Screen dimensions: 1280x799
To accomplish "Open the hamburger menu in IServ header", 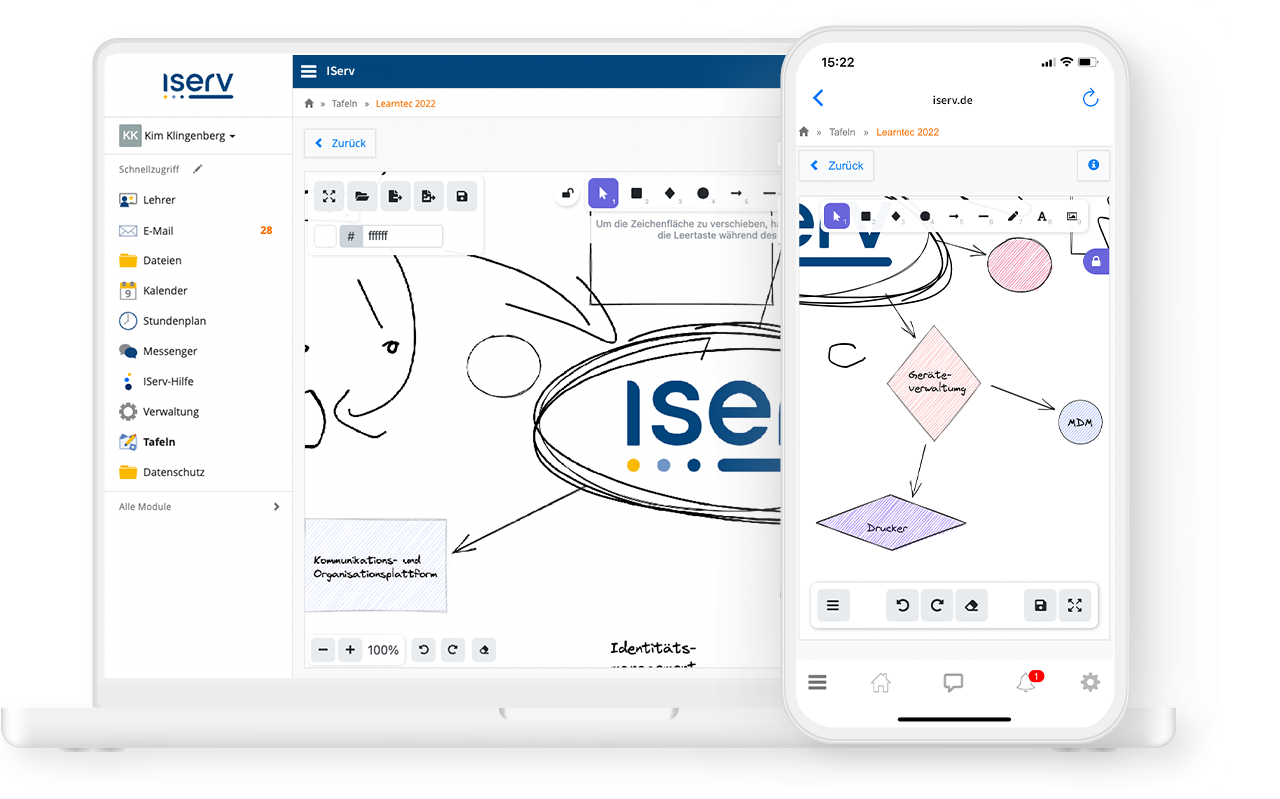I will [x=308, y=71].
